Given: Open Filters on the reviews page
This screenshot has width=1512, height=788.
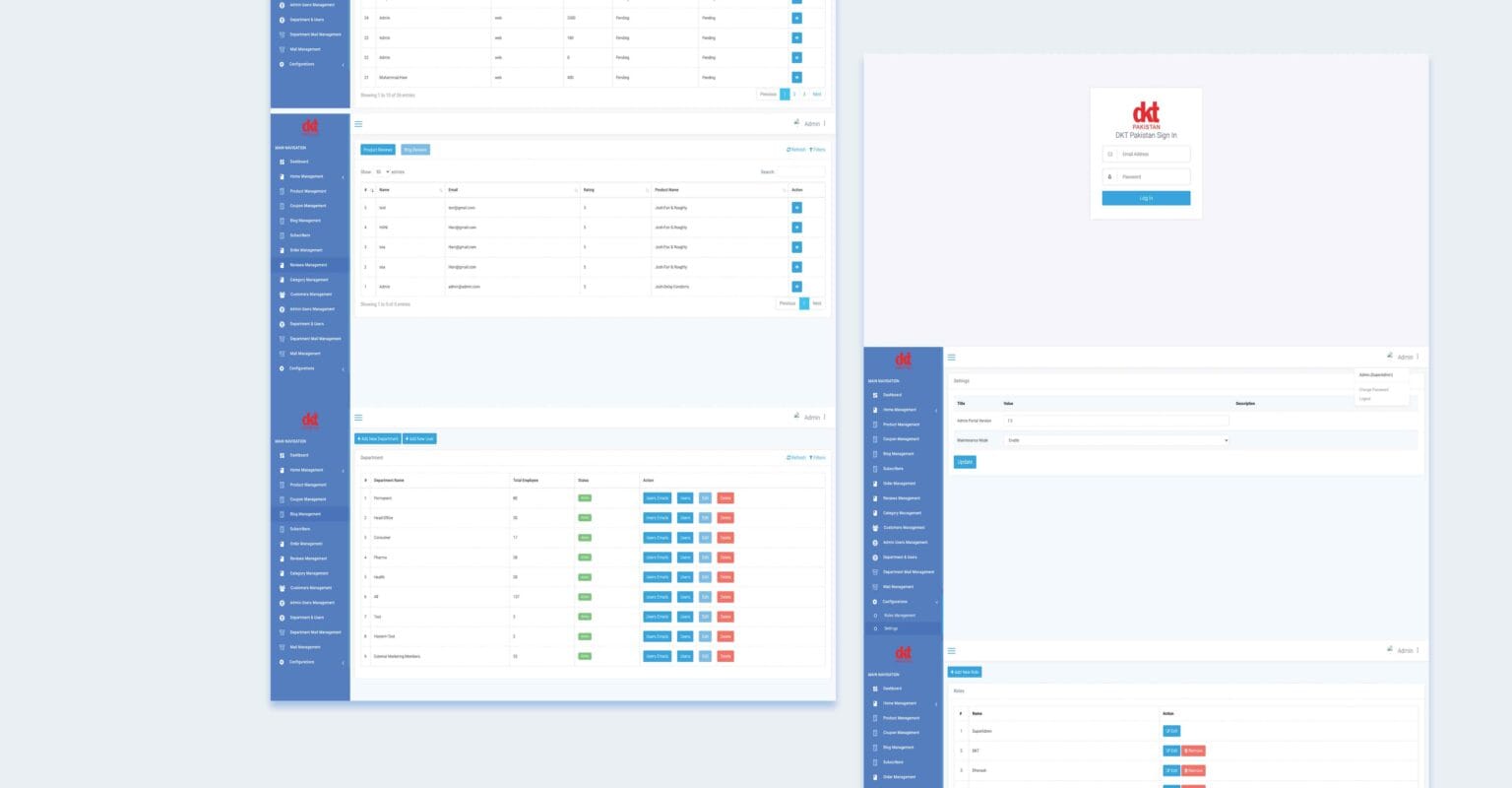Looking at the screenshot, I should [x=817, y=150].
